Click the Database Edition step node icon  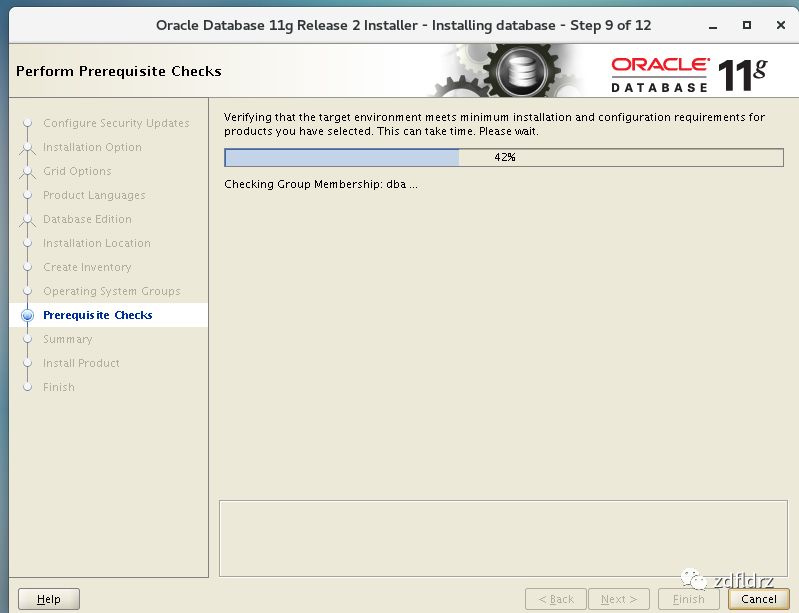[28, 220]
